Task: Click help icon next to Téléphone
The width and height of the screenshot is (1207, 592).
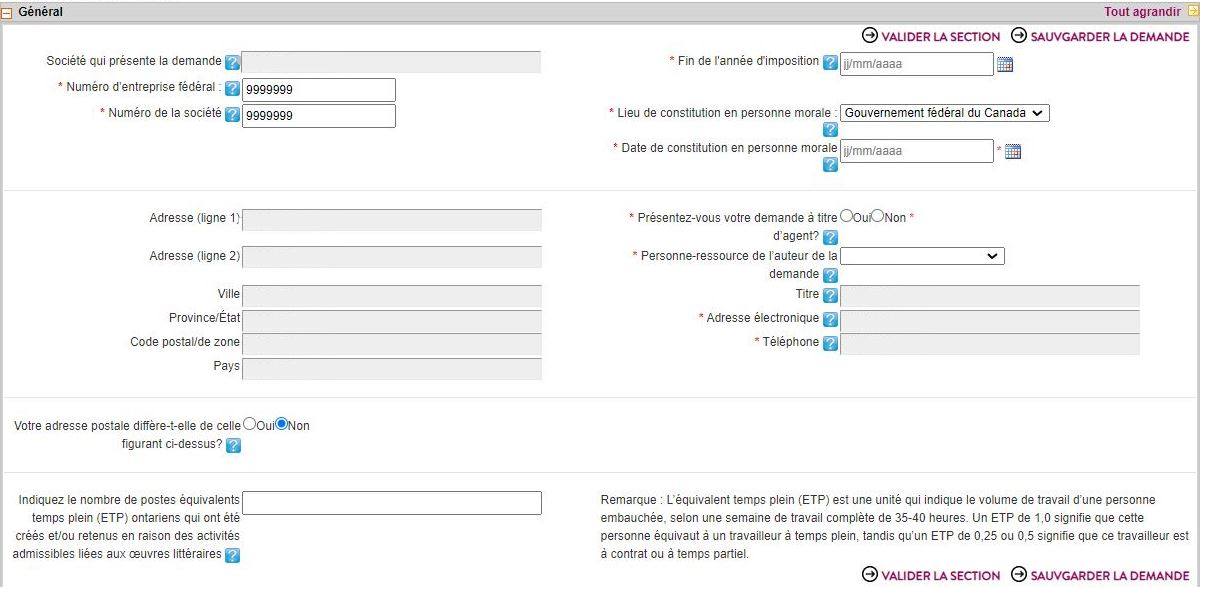Action: click(x=829, y=343)
